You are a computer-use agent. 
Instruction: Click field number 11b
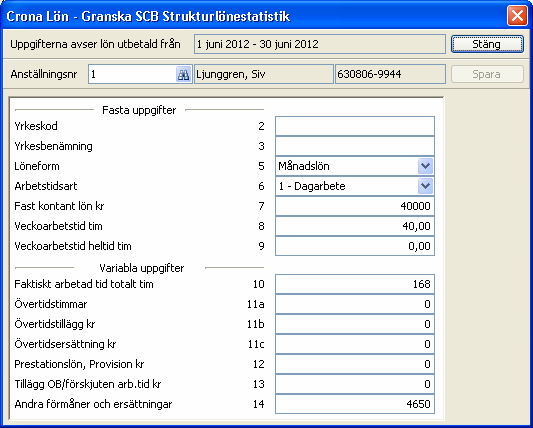click(x=256, y=324)
